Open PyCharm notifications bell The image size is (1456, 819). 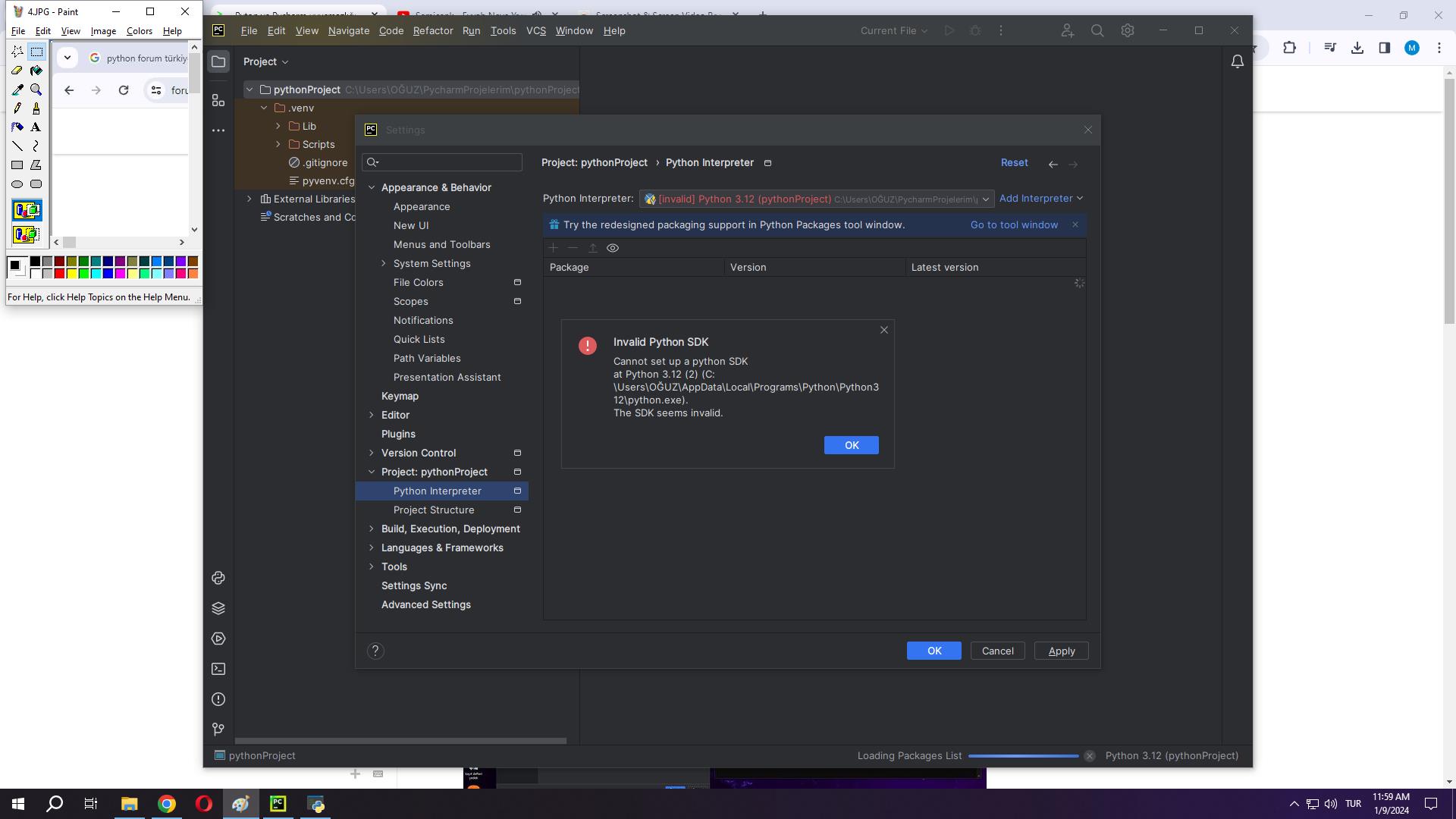(1237, 61)
